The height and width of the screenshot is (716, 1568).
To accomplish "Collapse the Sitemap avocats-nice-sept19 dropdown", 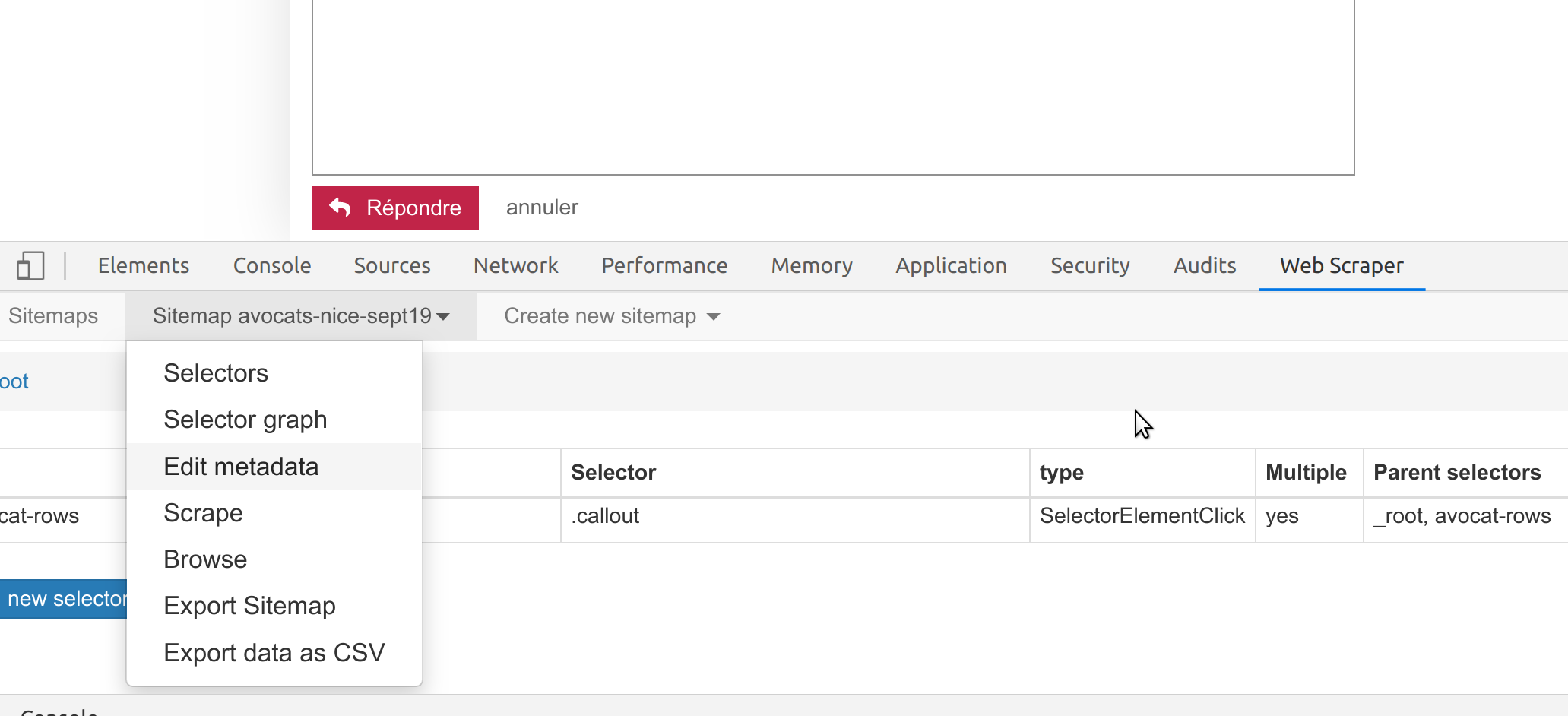I will pyautogui.click(x=301, y=316).
